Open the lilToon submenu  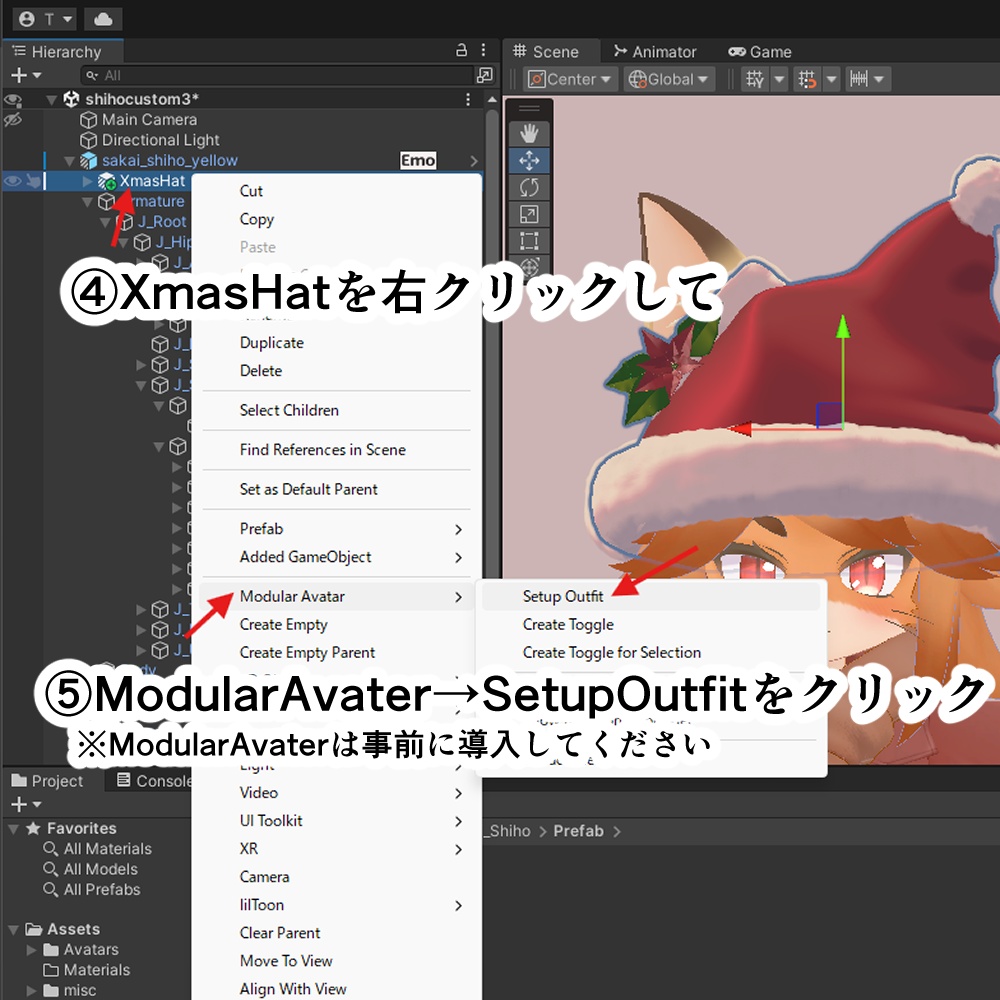tap(337, 906)
